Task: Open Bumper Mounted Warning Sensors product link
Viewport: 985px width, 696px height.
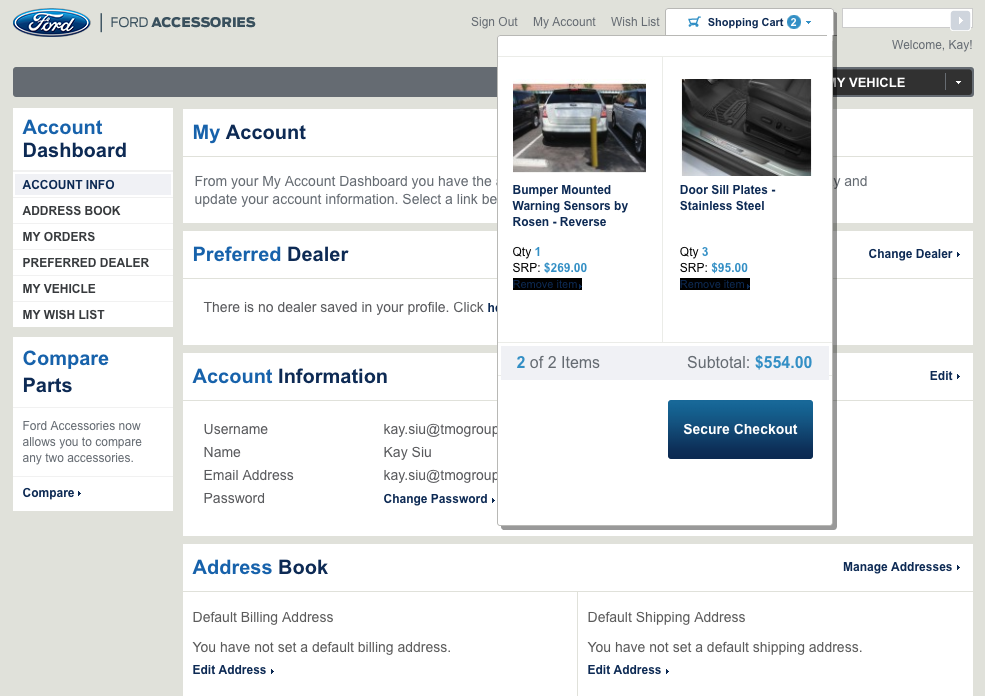Action: point(570,206)
